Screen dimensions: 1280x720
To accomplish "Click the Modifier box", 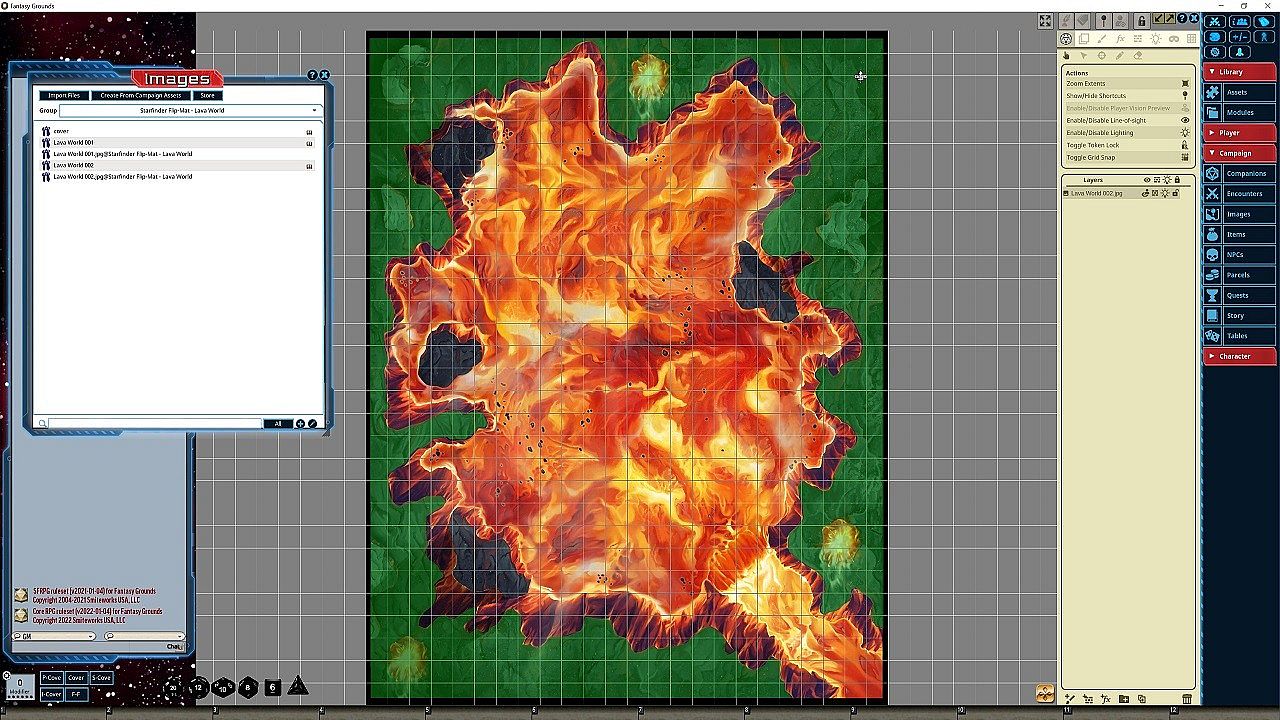I will coord(19,686).
